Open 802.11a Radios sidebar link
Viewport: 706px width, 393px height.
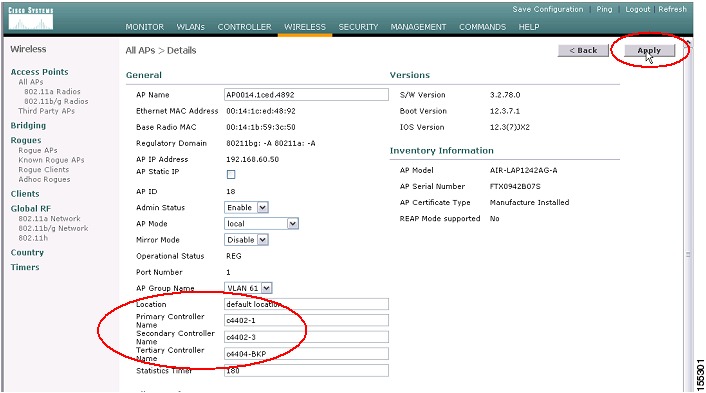[x=52, y=91]
